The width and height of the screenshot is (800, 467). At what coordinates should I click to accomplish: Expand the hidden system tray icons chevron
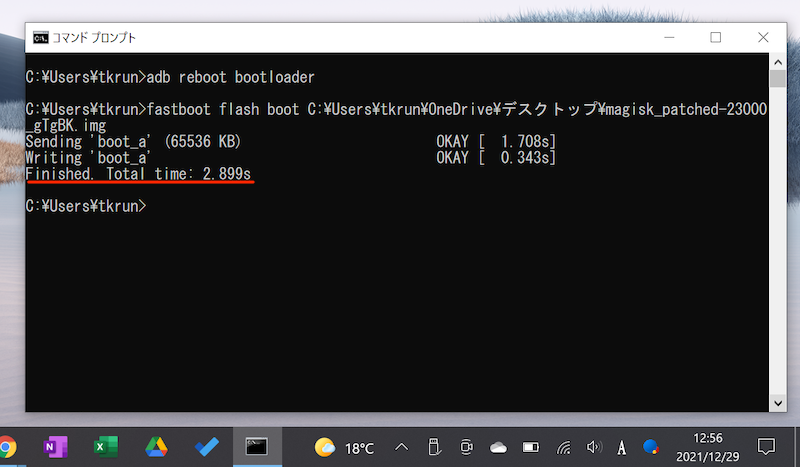pyautogui.click(x=402, y=446)
